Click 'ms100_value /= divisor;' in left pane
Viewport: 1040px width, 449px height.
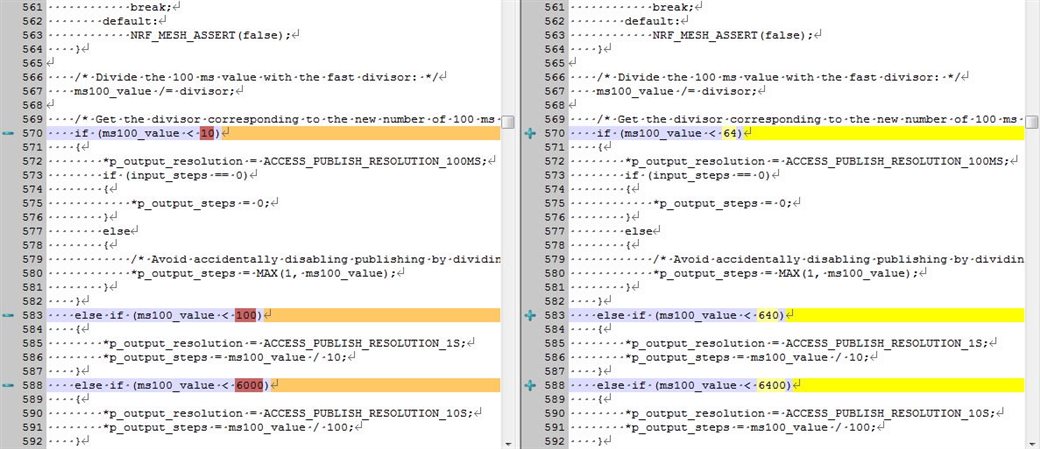(155, 91)
